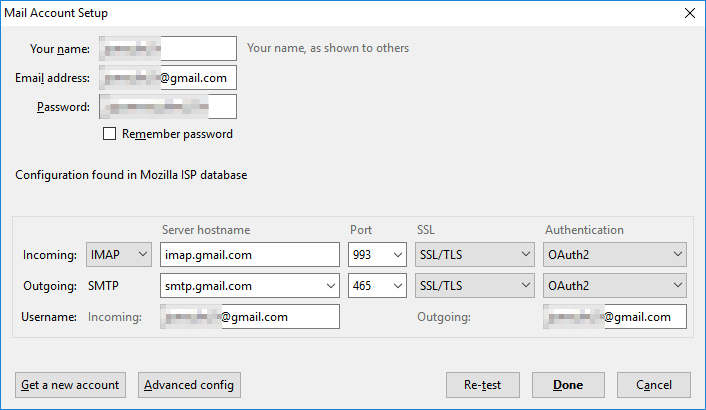
Task: Click the Get a new account button
Action: (70, 385)
